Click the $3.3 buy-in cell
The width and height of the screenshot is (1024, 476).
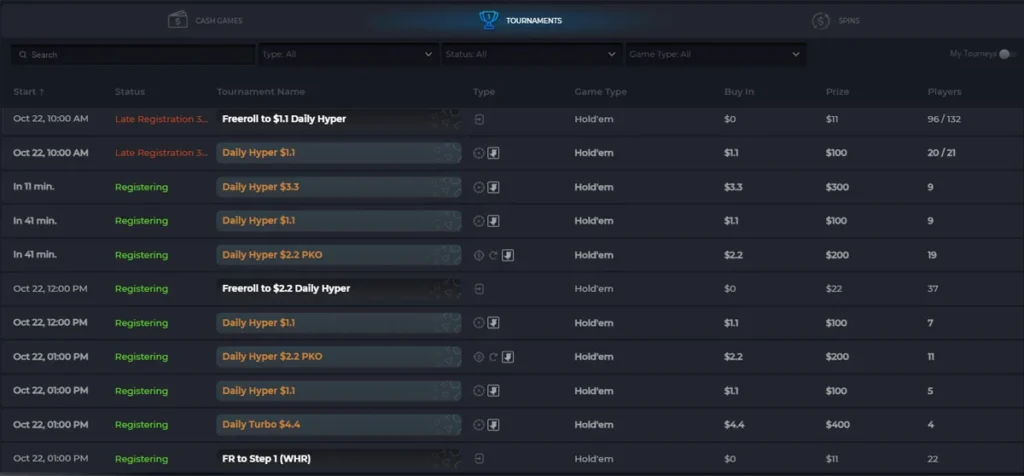(x=733, y=187)
